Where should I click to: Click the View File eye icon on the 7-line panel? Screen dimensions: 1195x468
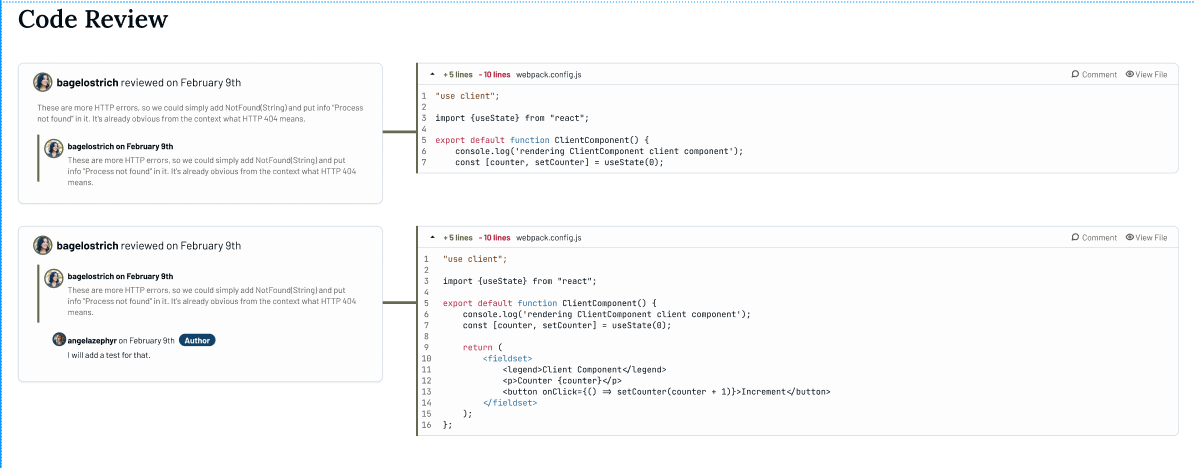pos(1129,75)
